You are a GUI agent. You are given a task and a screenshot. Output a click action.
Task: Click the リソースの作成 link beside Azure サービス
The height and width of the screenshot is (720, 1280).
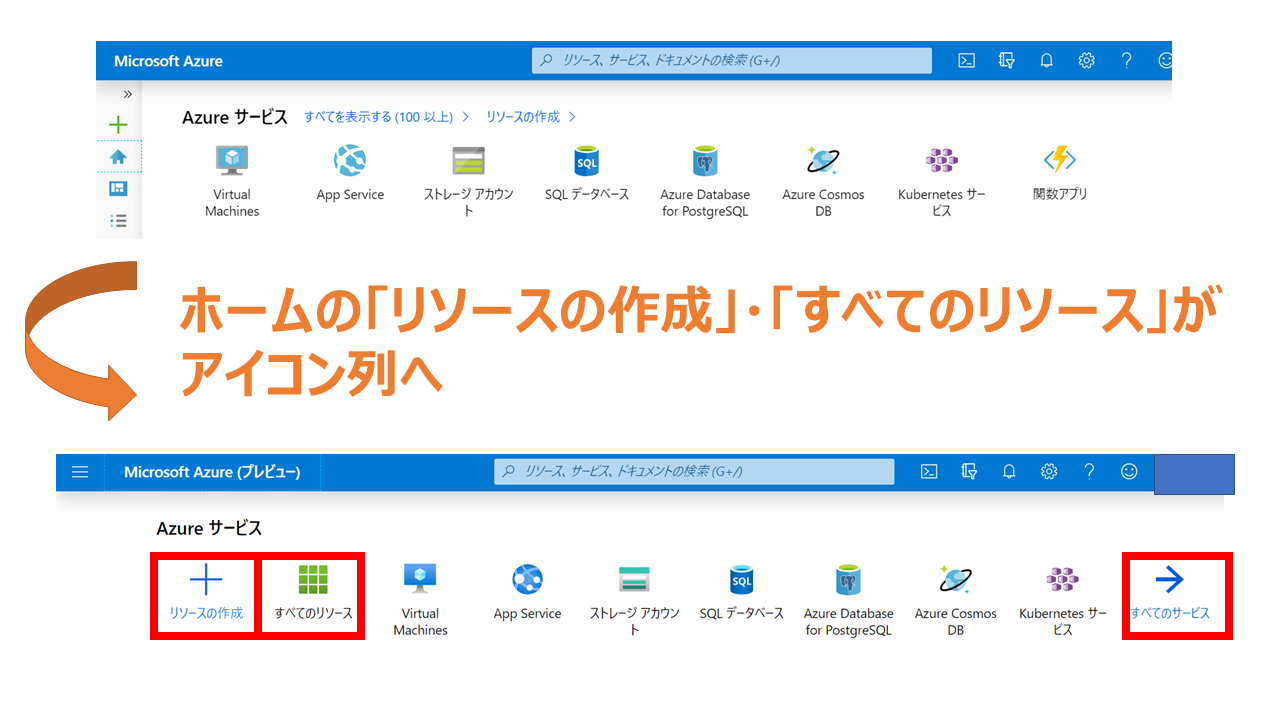point(522,117)
